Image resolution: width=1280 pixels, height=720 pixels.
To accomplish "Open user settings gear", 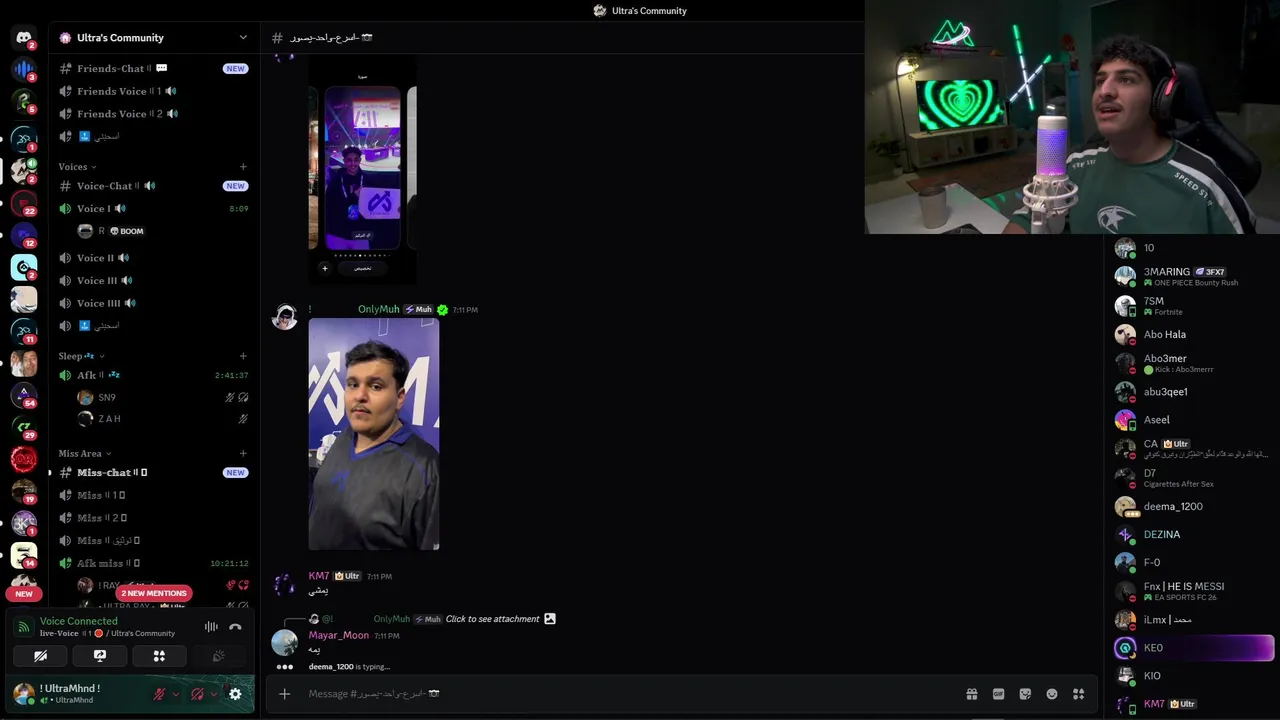I will 235,694.
